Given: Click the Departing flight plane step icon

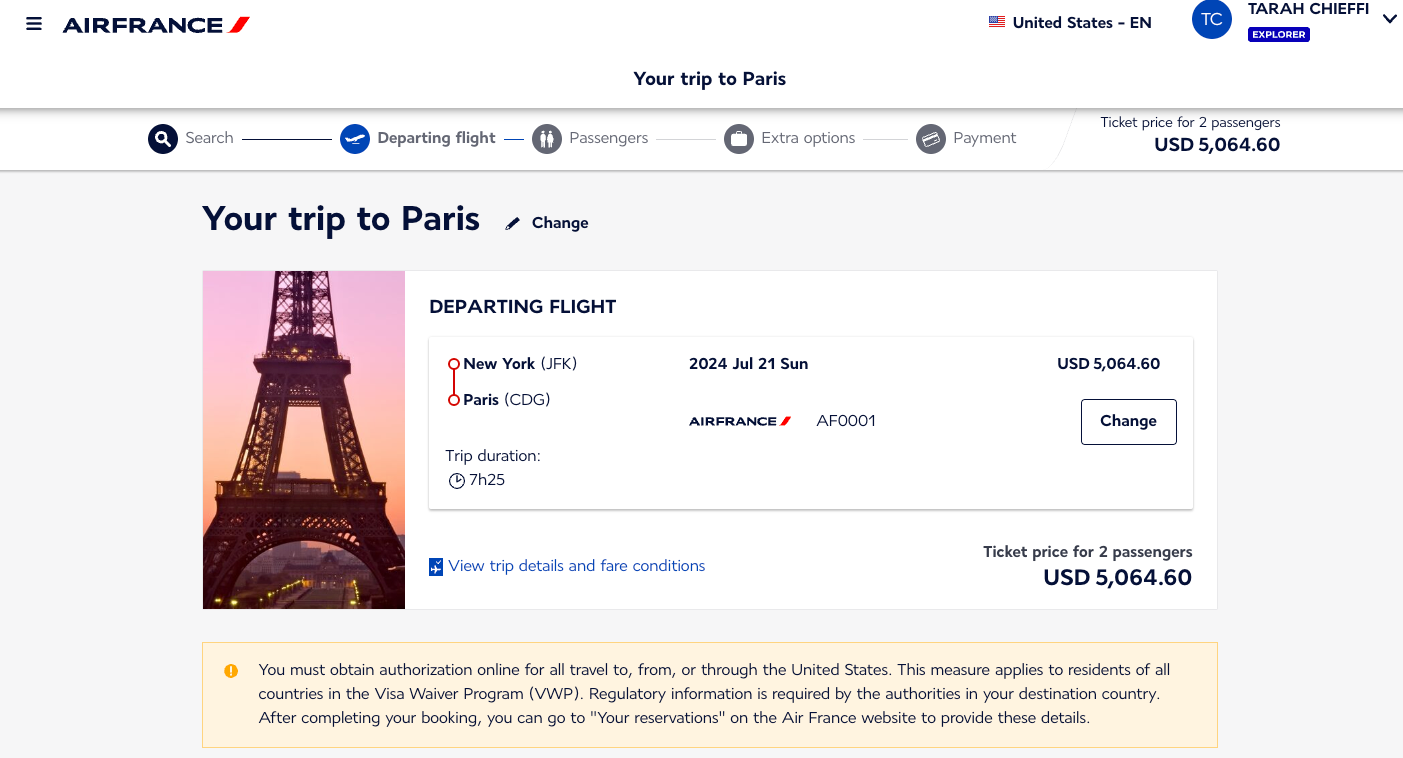Looking at the screenshot, I should point(355,138).
